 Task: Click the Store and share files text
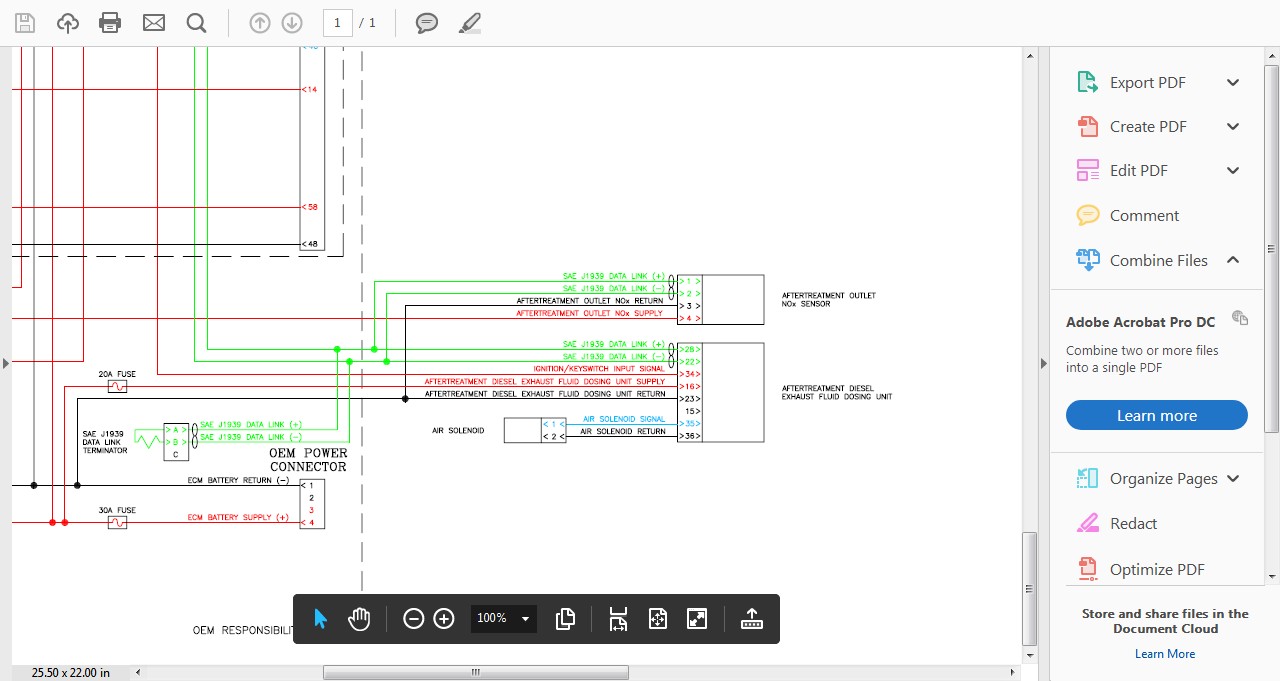[1165, 621]
